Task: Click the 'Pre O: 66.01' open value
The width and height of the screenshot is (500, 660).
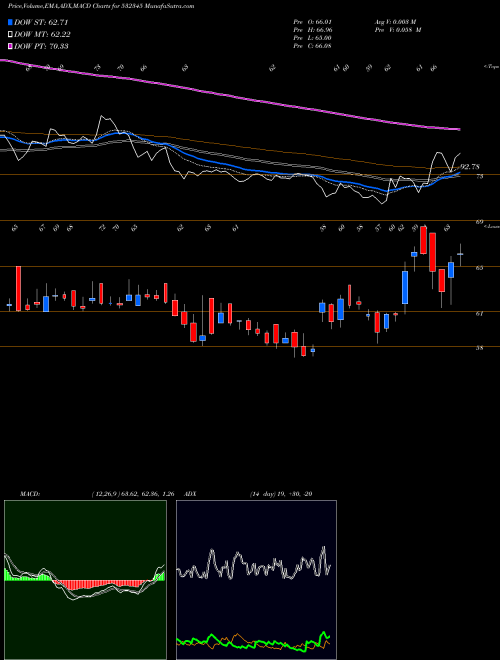Action: 313,22
